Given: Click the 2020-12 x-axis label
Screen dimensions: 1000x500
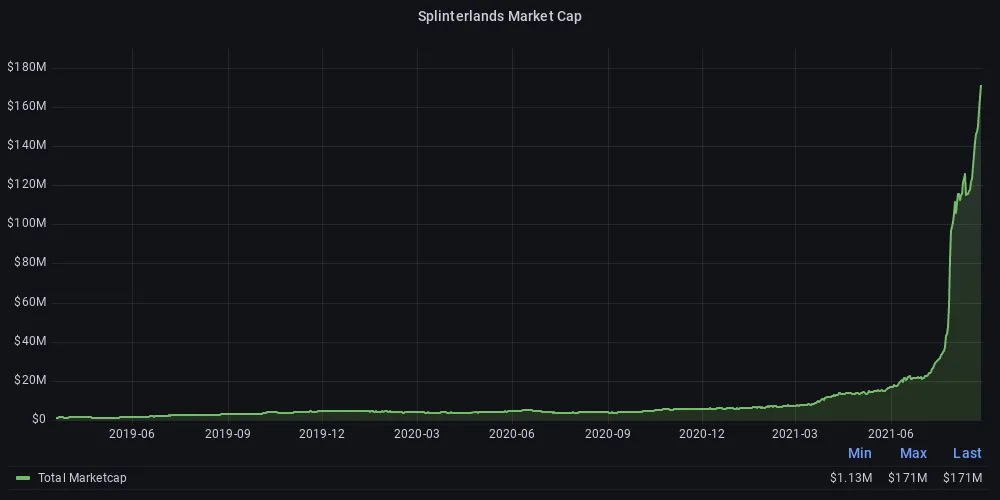Looking at the screenshot, I should pyautogui.click(x=702, y=434).
